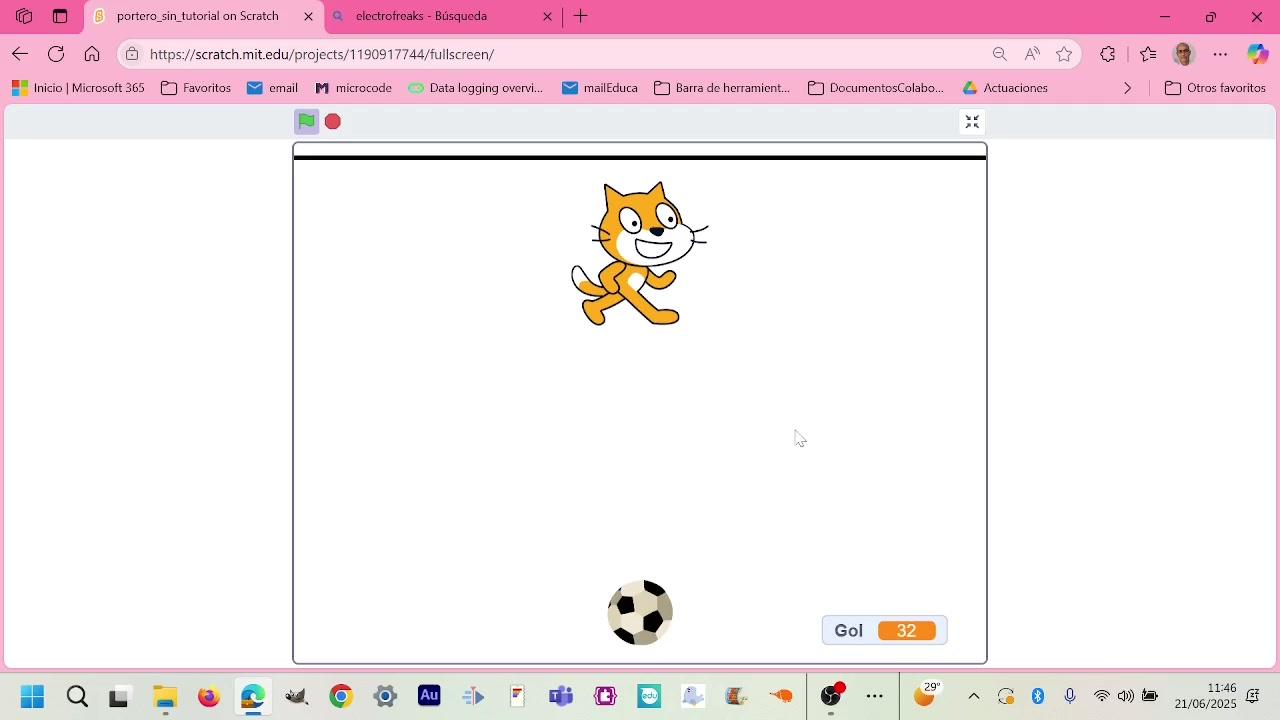Open the tab actions menu
Image resolution: width=1280 pixels, height=720 pixels.
pos(60,16)
